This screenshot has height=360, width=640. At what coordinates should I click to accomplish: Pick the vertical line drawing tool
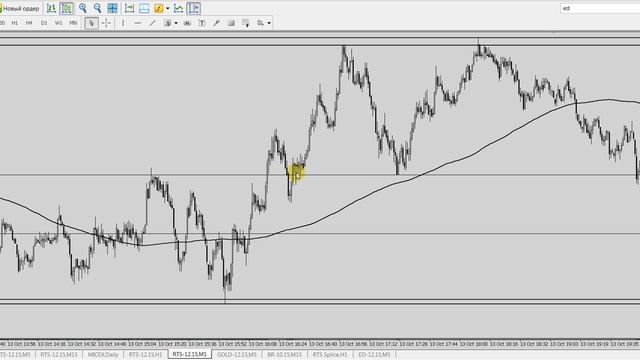(x=123, y=23)
